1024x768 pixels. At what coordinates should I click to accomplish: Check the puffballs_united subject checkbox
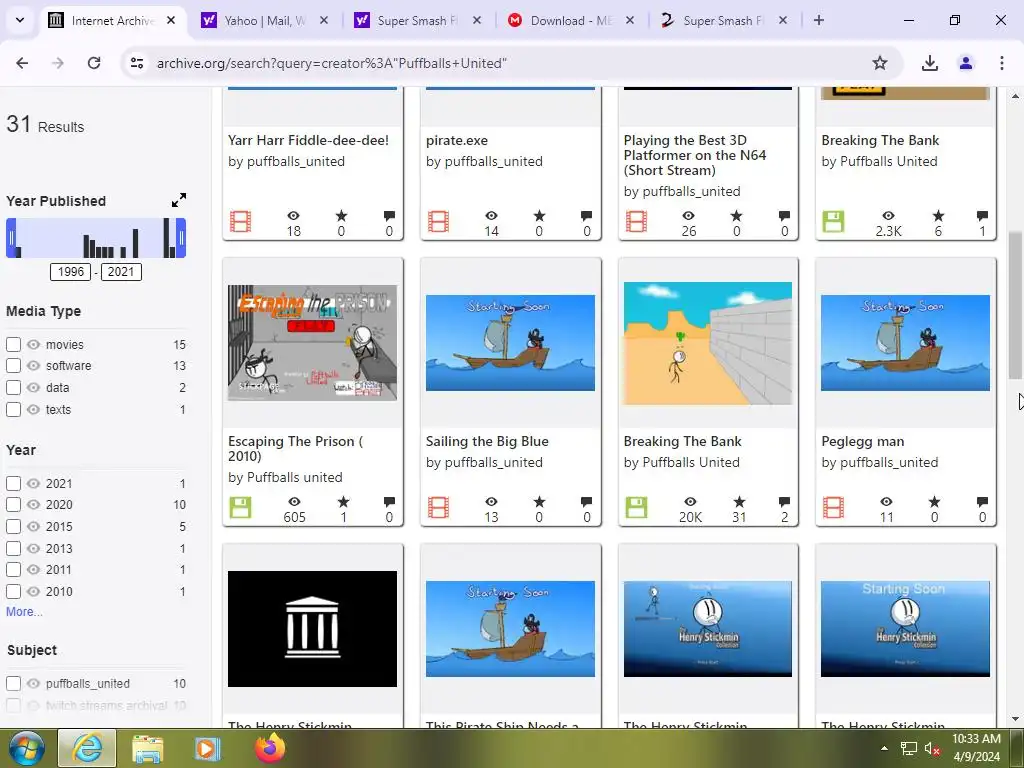coord(13,684)
